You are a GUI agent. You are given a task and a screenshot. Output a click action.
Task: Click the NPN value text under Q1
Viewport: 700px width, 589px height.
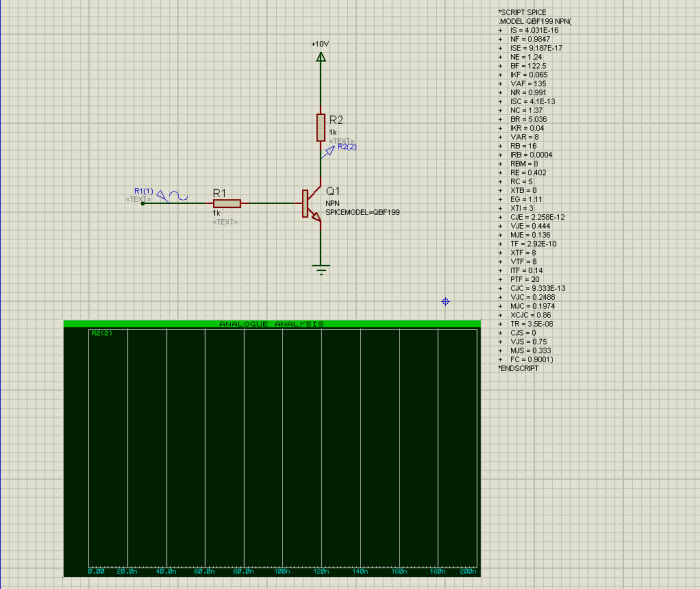tap(333, 203)
